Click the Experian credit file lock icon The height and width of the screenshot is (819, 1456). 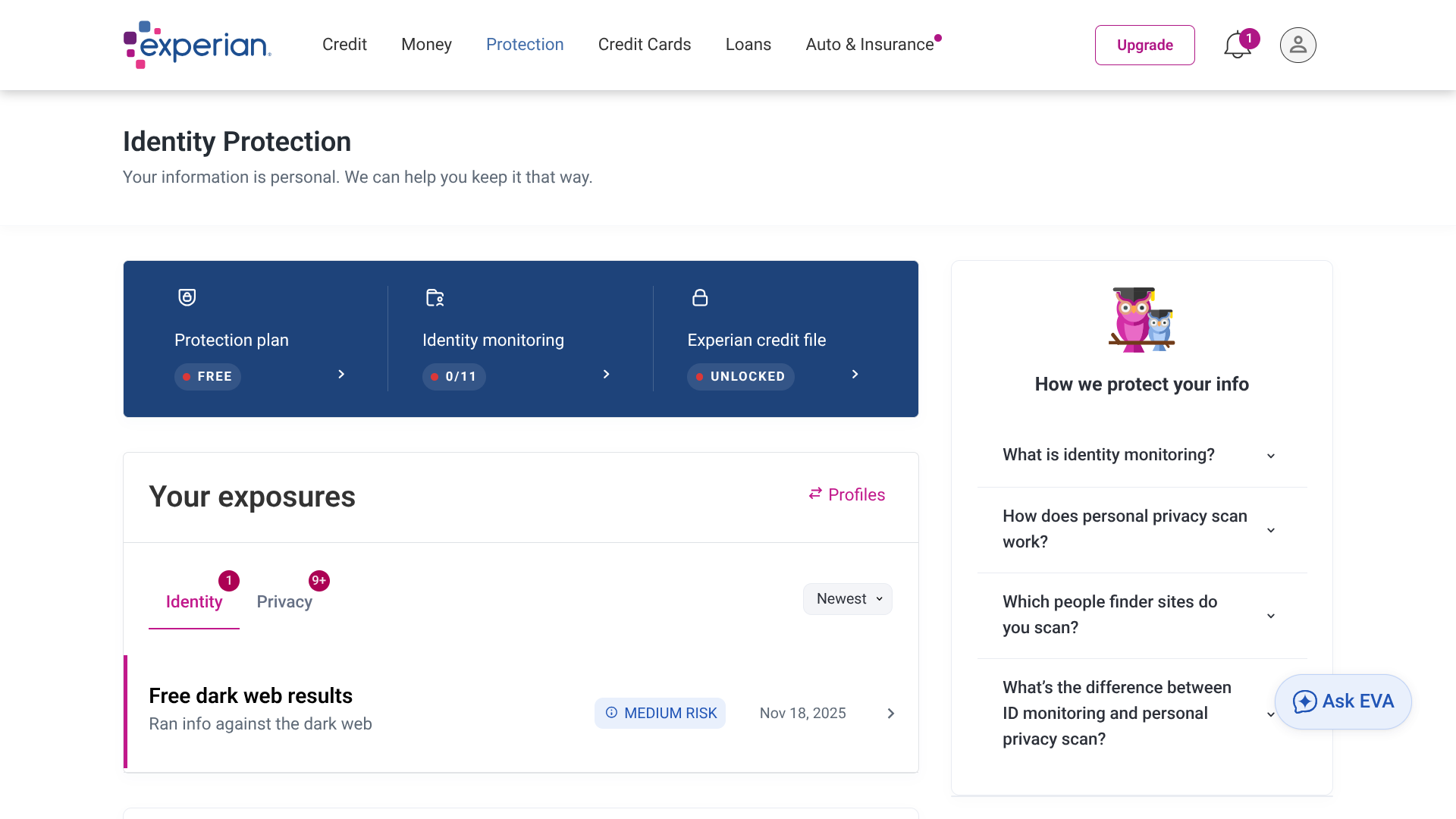[700, 297]
